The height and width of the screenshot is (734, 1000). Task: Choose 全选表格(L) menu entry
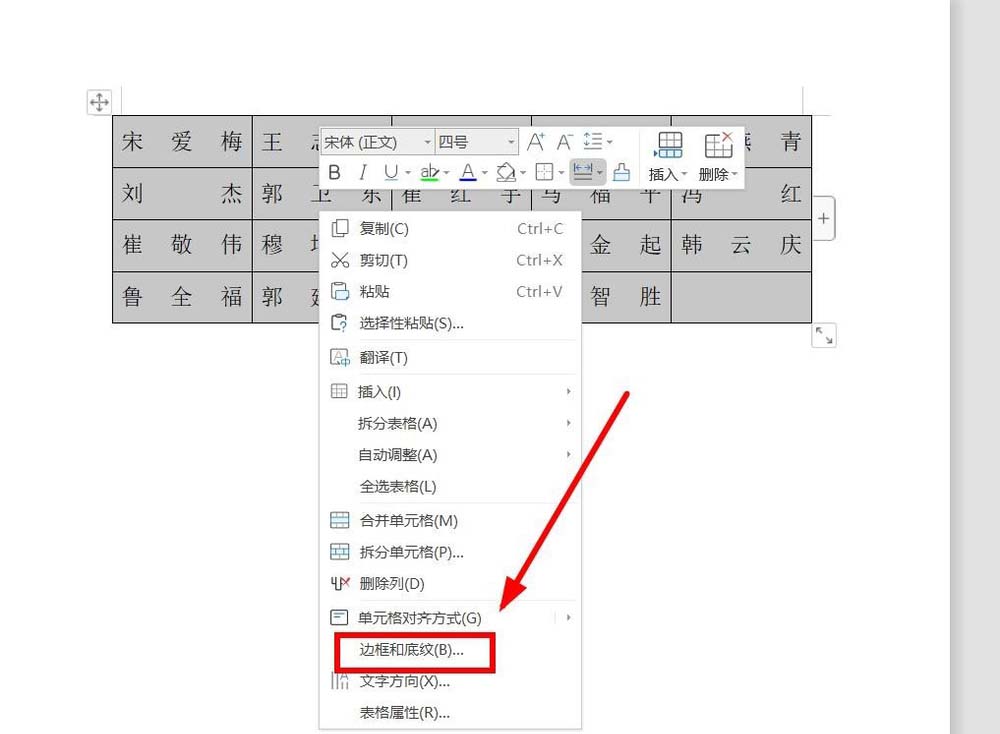(x=450, y=487)
